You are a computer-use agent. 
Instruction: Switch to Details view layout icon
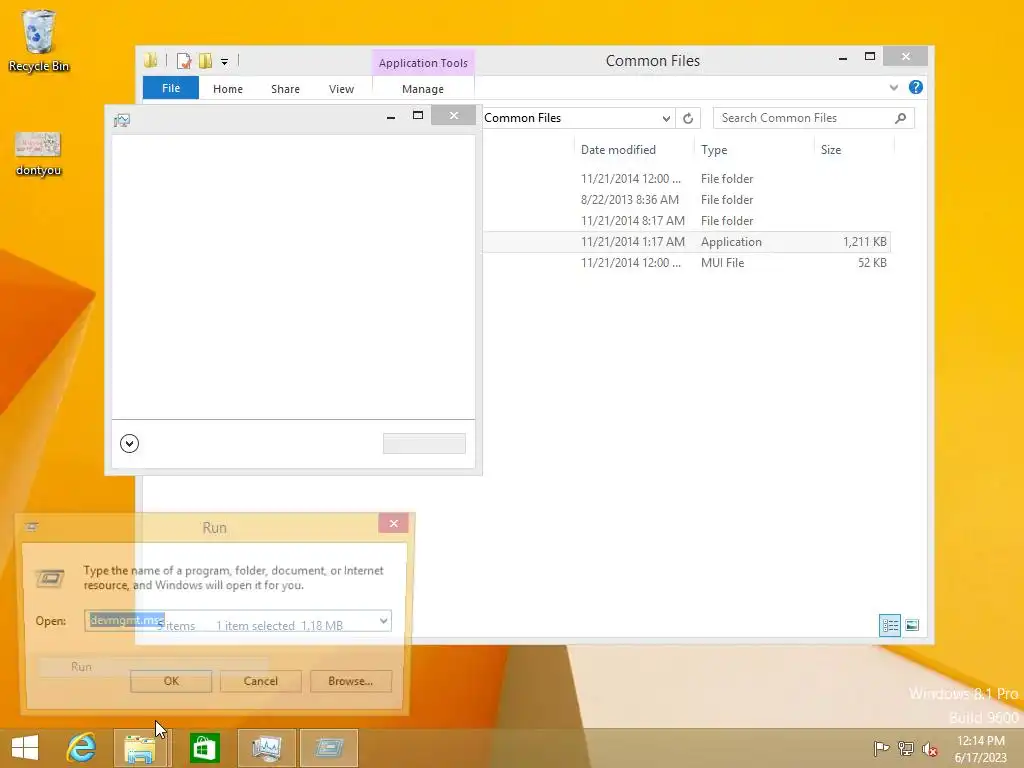[889, 626]
